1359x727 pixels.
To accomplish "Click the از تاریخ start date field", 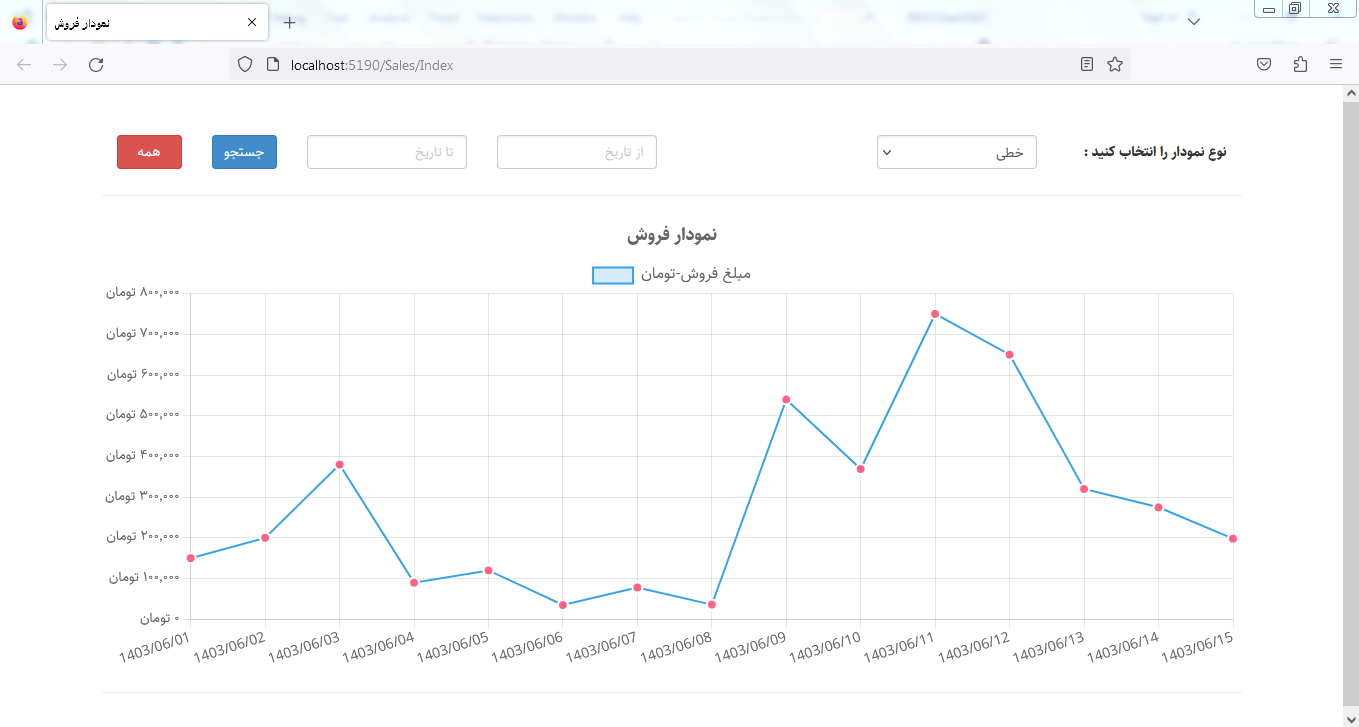I will click(576, 152).
